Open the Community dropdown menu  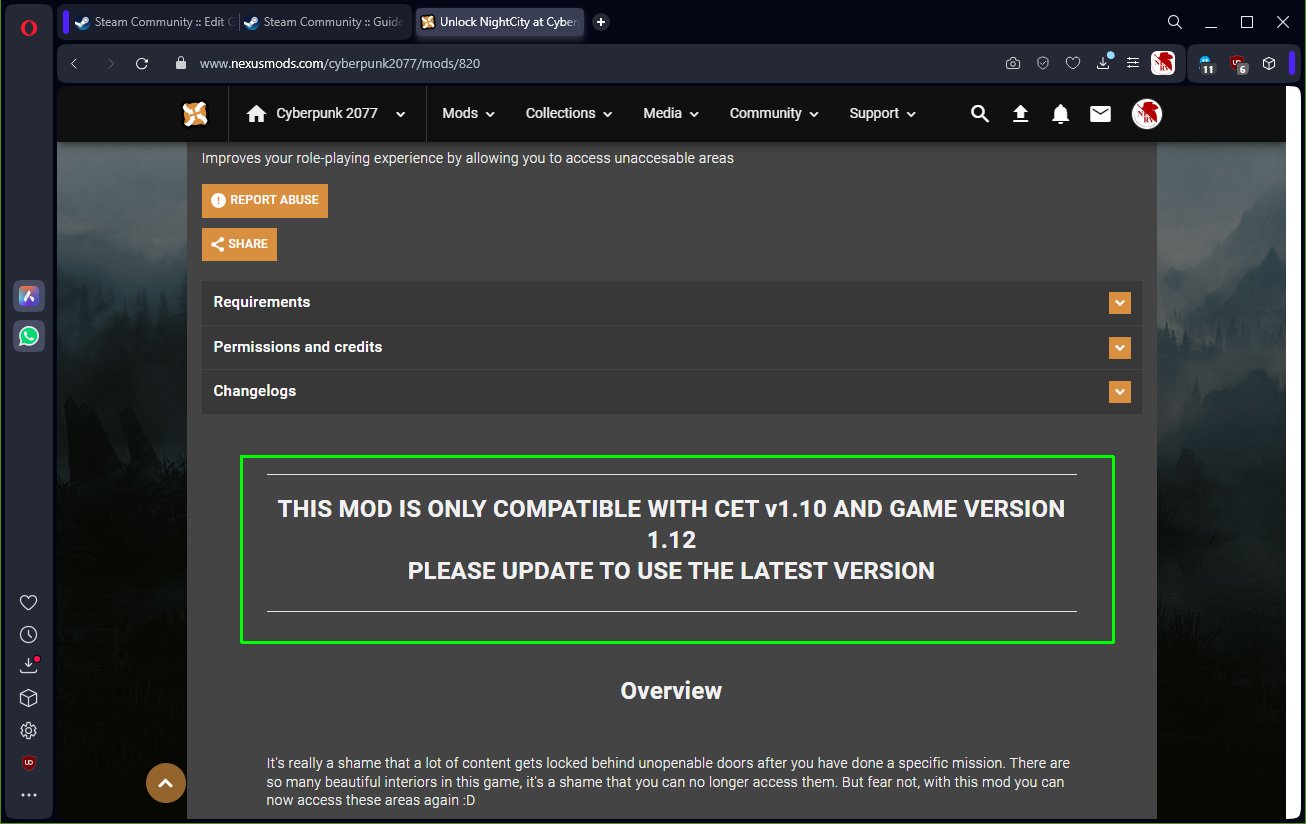(x=774, y=114)
